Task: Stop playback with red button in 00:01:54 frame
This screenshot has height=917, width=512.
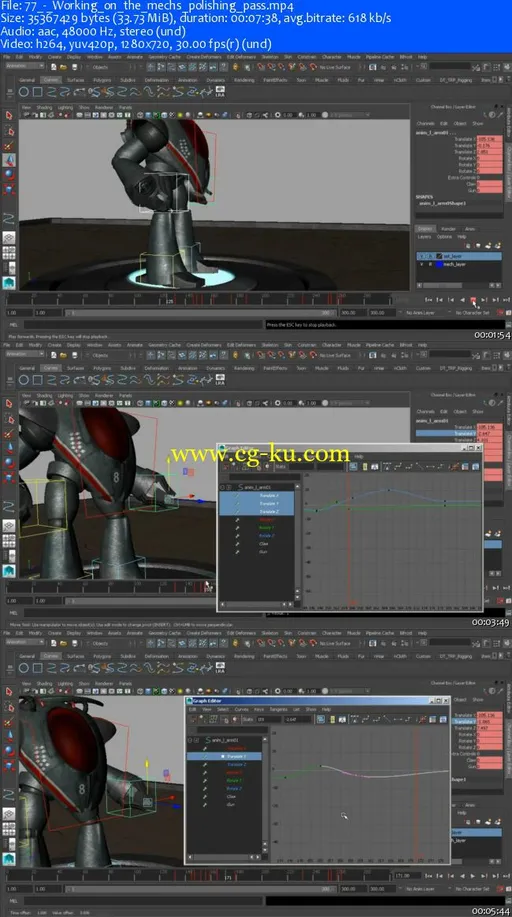Action: [473, 299]
